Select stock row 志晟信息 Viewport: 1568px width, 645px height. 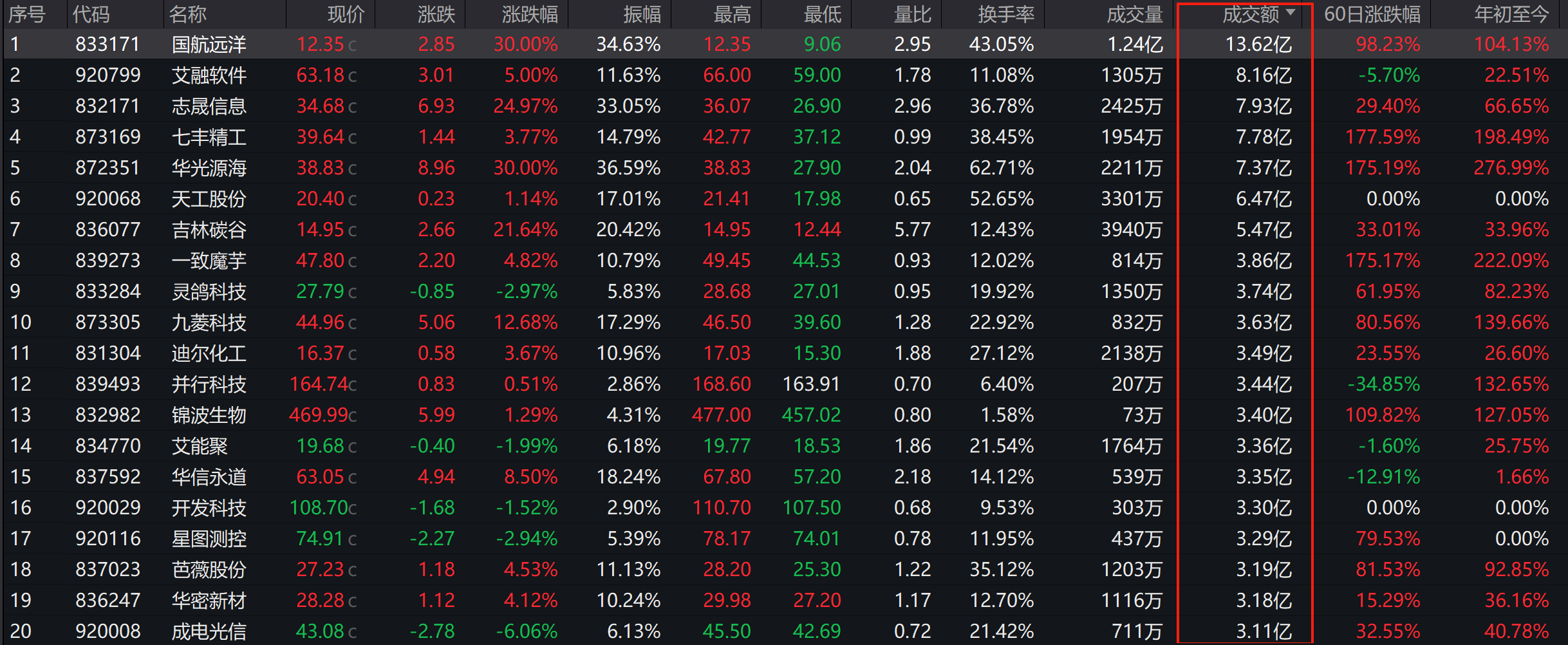[784, 106]
